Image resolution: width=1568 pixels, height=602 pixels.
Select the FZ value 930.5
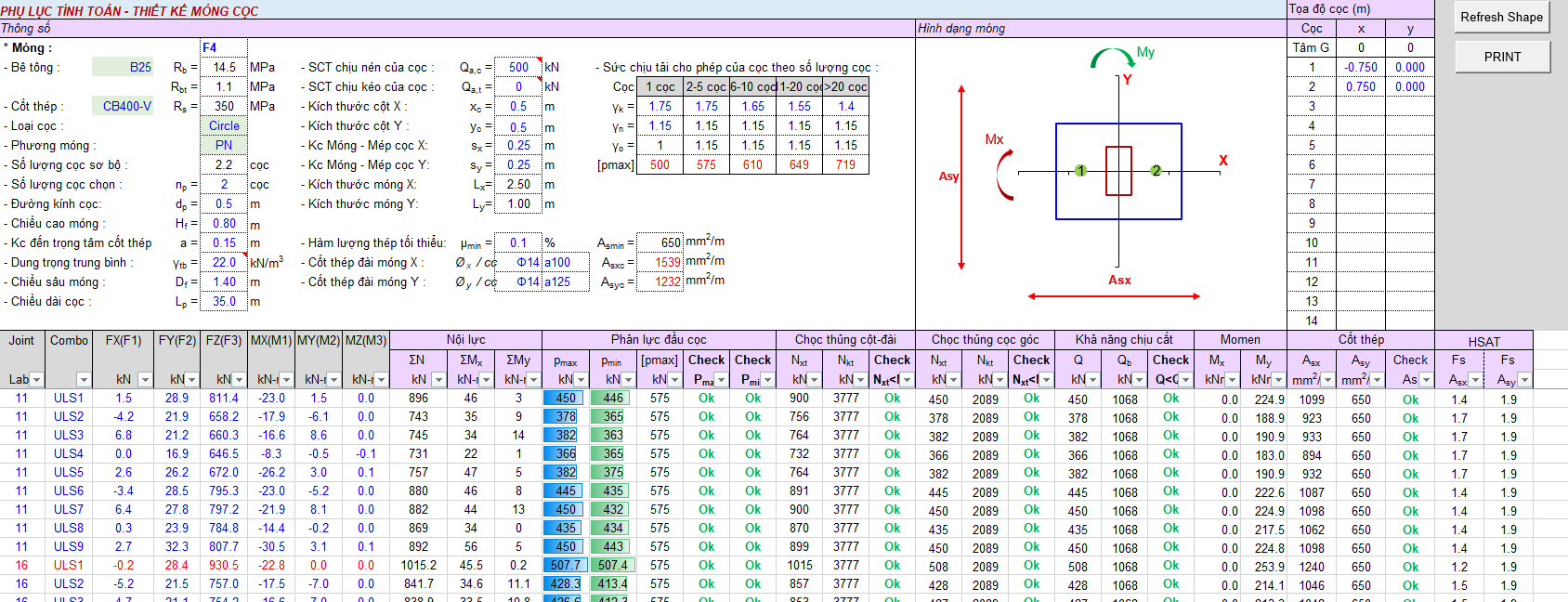224,565
